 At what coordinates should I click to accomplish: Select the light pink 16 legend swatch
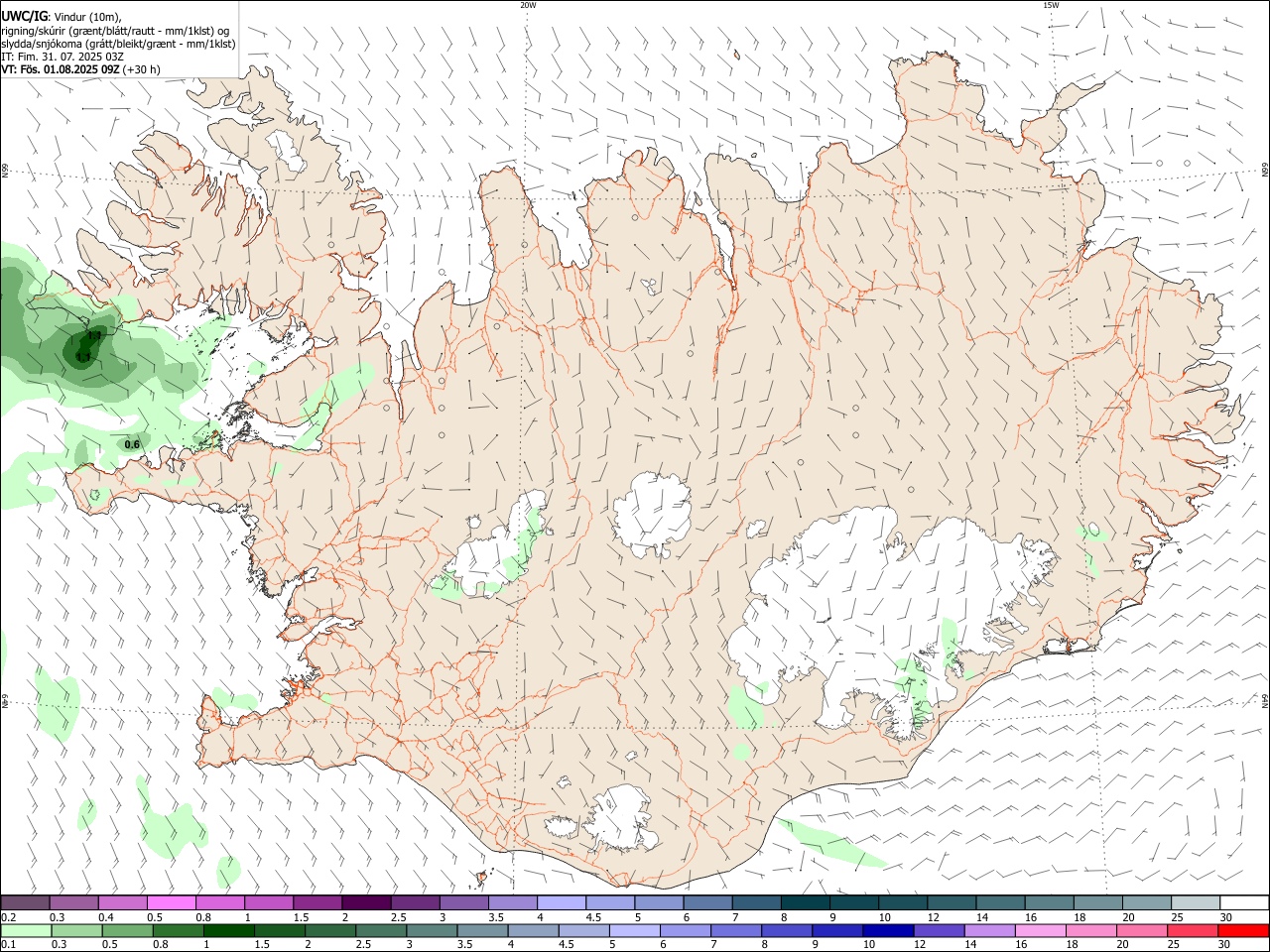point(1041,931)
